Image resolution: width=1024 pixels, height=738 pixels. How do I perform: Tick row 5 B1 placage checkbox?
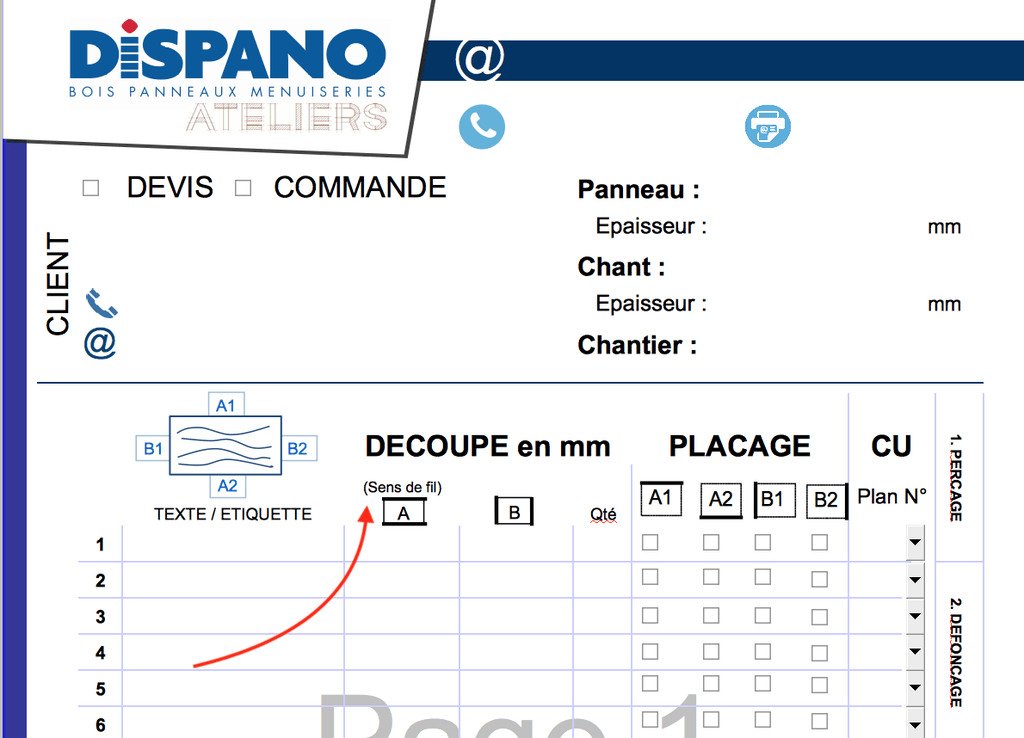763,683
